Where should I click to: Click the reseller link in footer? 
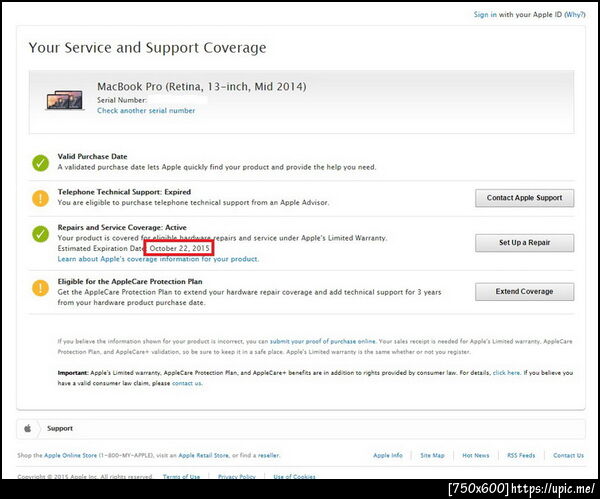tap(268, 455)
